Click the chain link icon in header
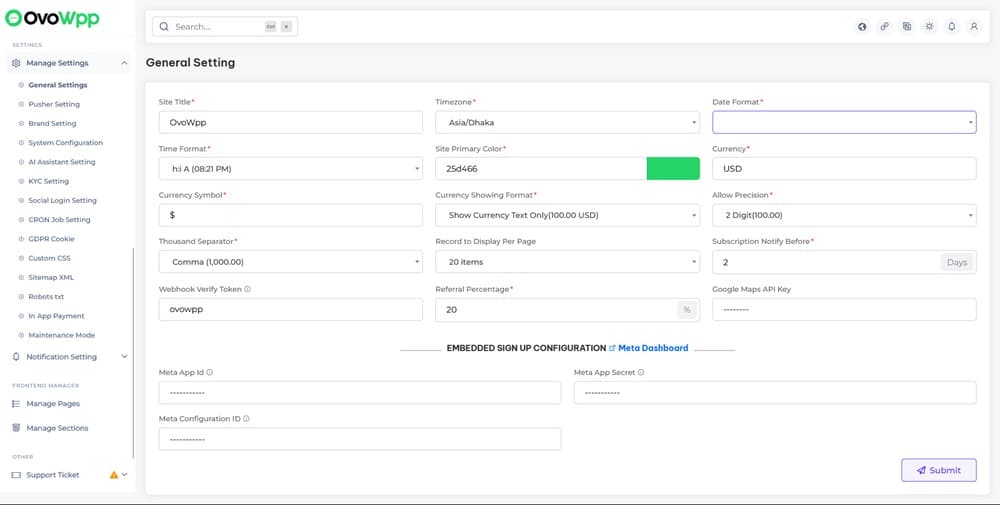Image resolution: width=1000 pixels, height=505 pixels. (884, 27)
